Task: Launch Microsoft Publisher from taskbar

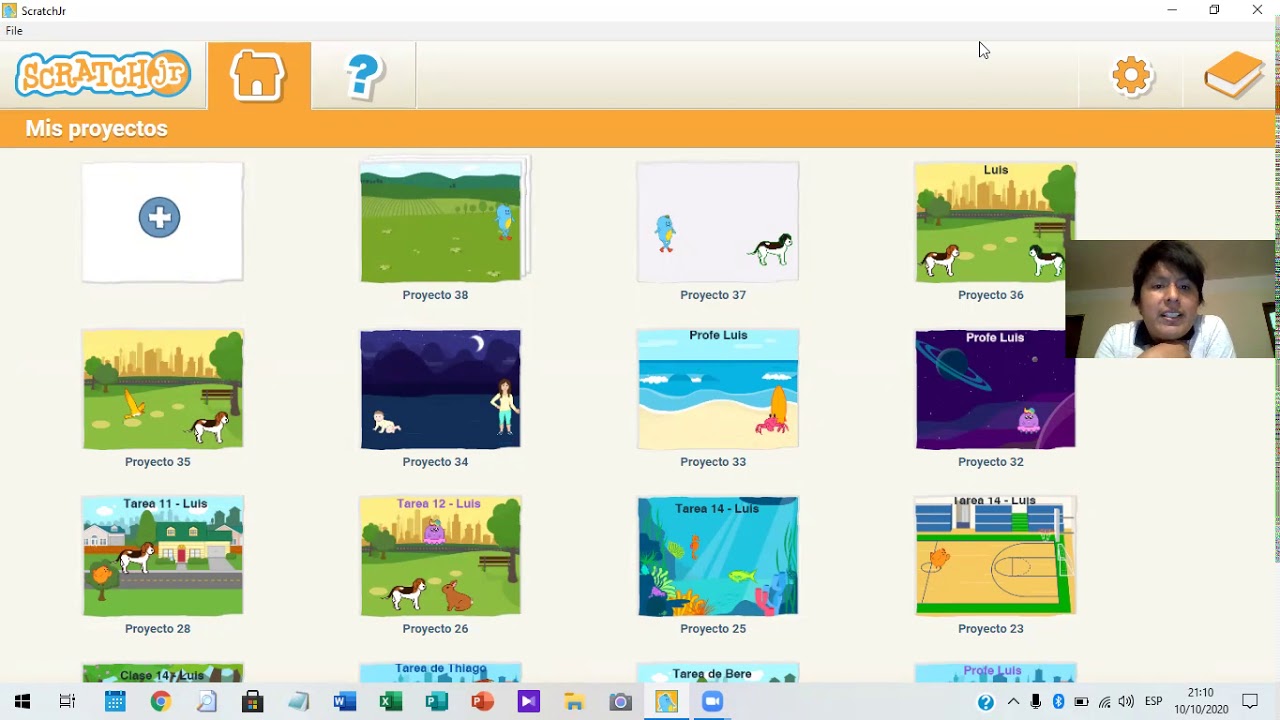Action: (x=436, y=702)
